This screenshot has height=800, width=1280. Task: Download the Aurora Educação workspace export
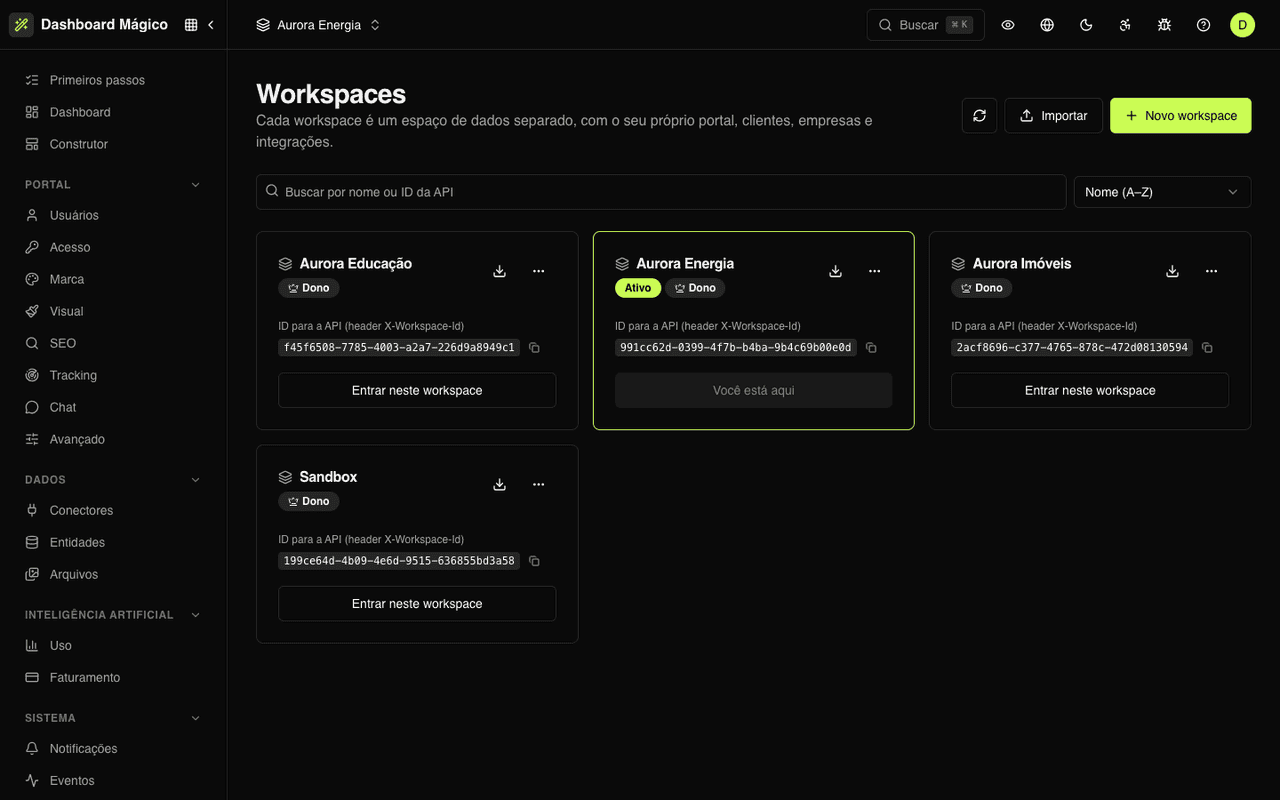click(500, 271)
